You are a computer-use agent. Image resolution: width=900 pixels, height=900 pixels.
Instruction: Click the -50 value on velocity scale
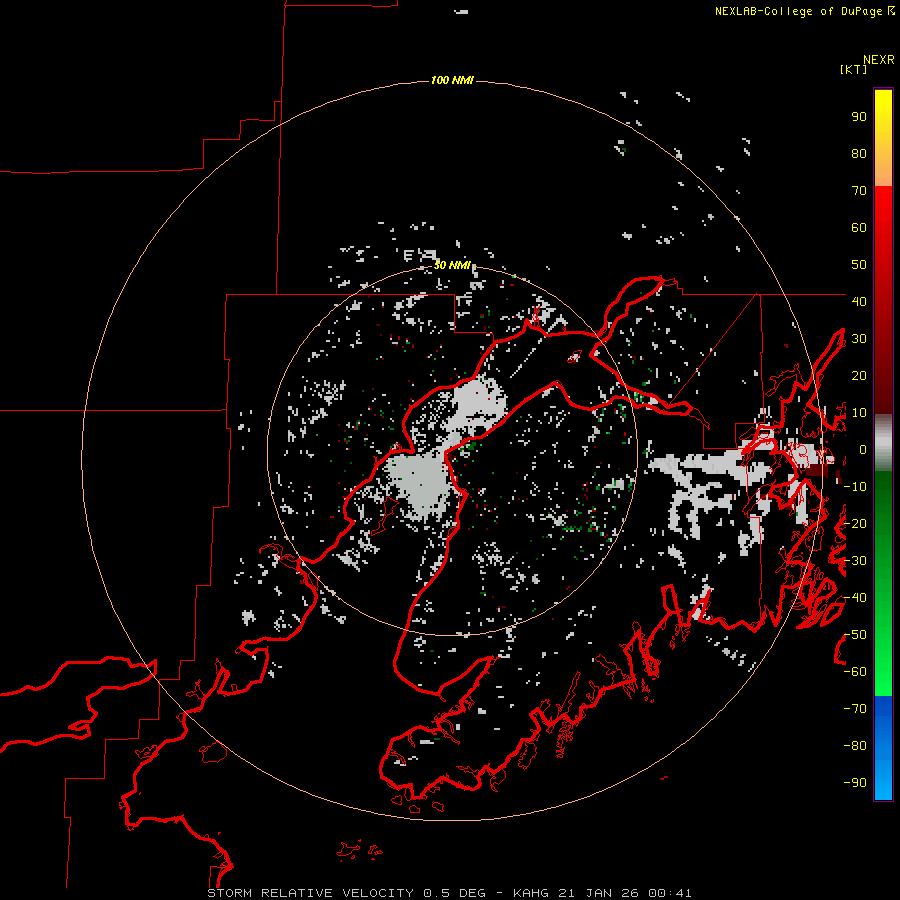[855, 635]
